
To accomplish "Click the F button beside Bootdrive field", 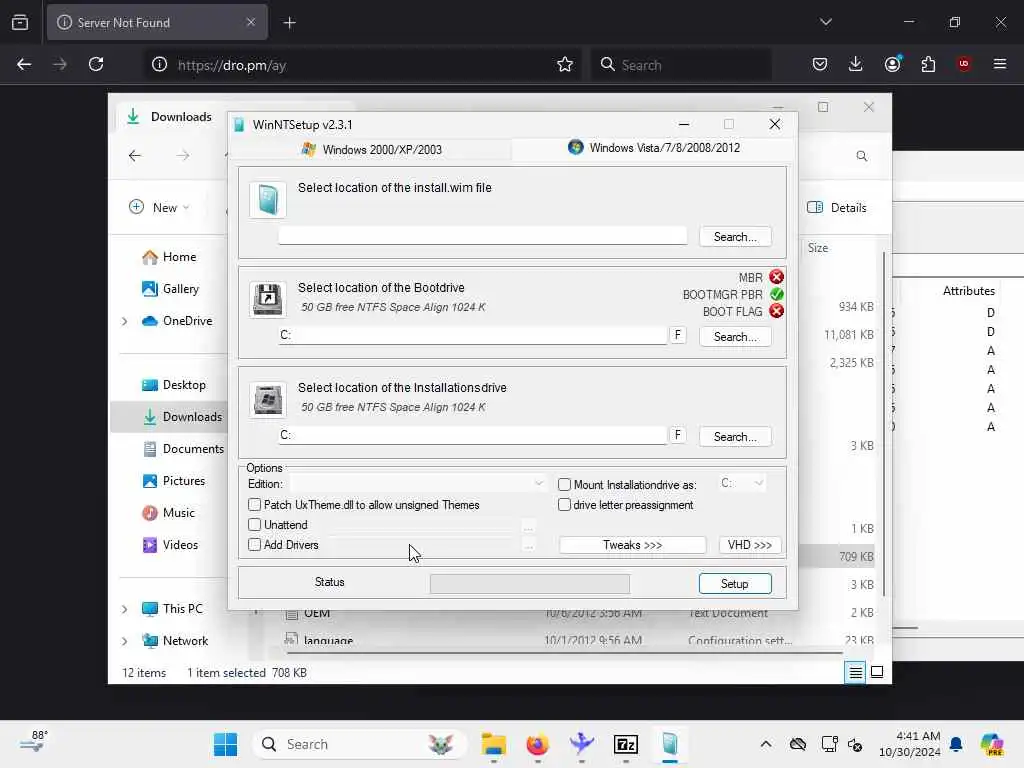I will (677, 335).
